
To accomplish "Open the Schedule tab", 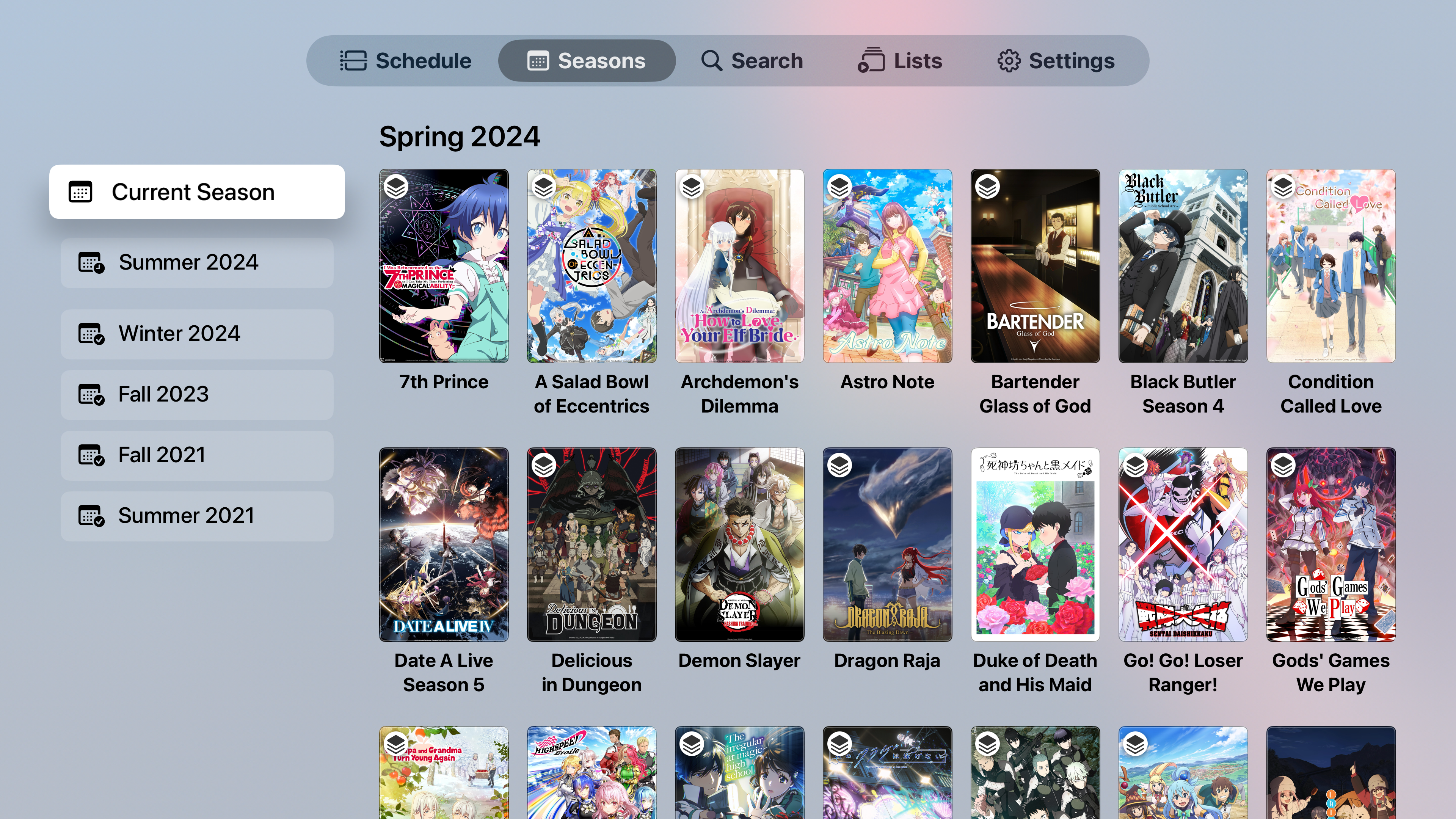I will pyautogui.click(x=405, y=61).
